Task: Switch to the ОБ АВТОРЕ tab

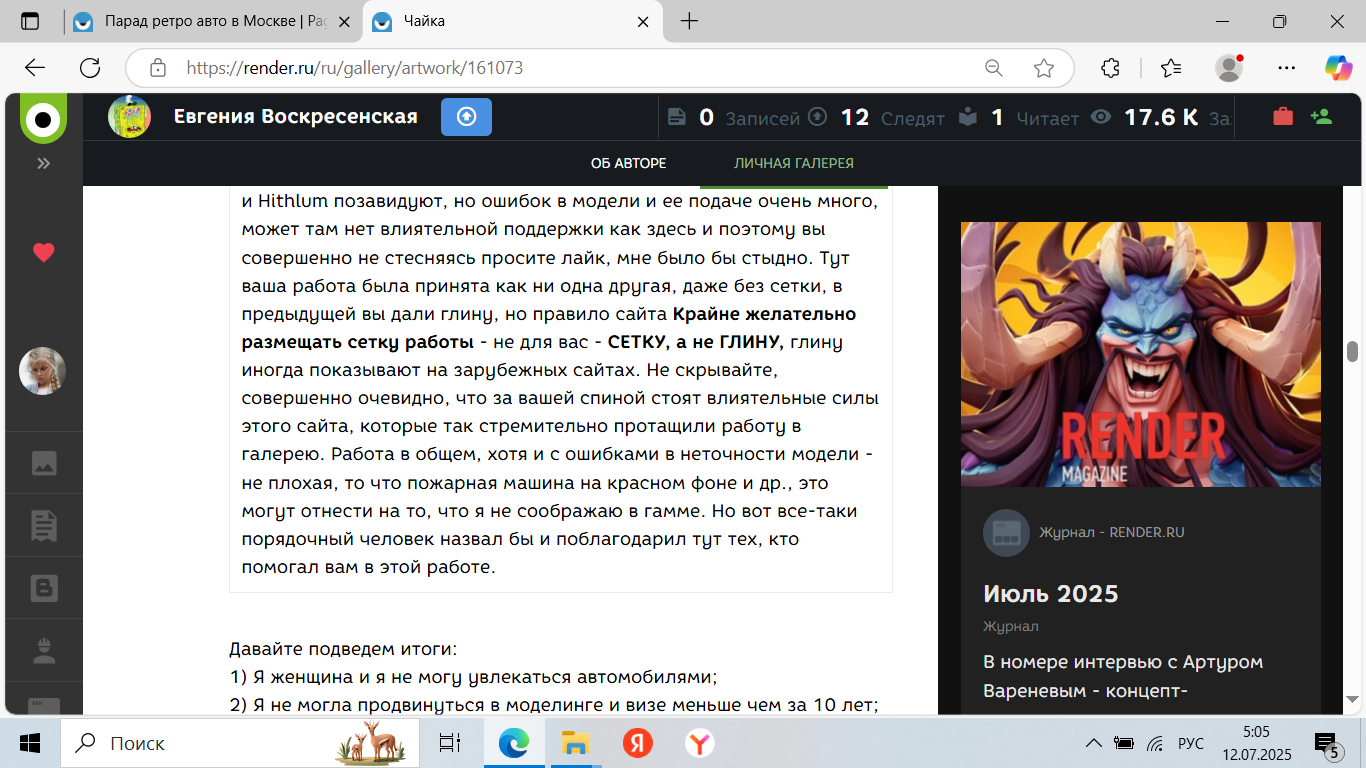Action: point(628,163)
